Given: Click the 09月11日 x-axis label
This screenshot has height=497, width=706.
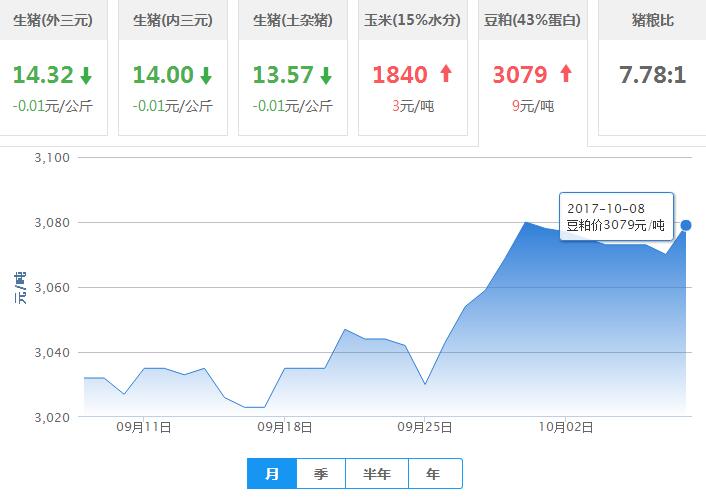Looking at the screenshot, I should tap(144, 427).
